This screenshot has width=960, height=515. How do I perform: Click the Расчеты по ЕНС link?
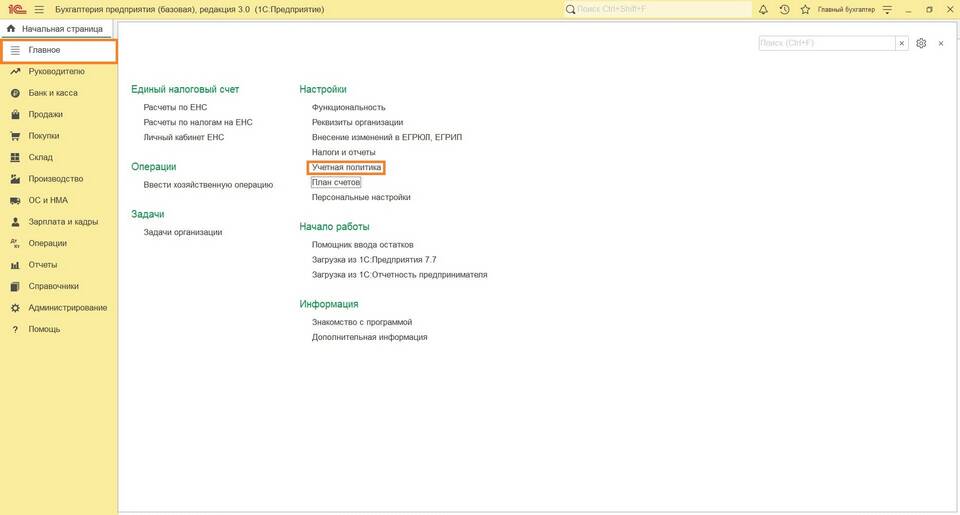(x=175, y=107)
